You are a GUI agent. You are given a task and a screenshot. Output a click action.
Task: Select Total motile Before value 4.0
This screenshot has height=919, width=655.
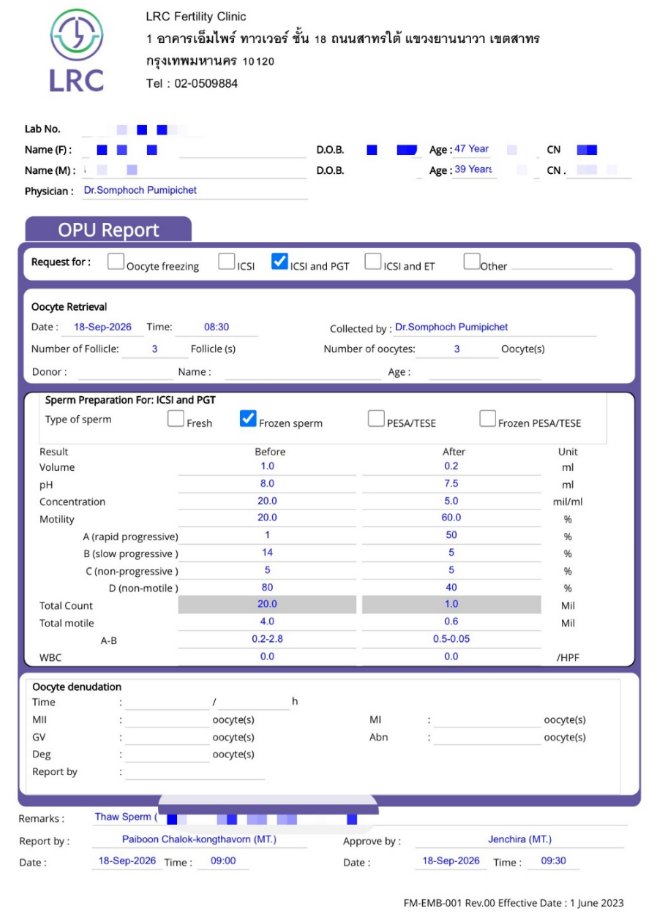267,622
